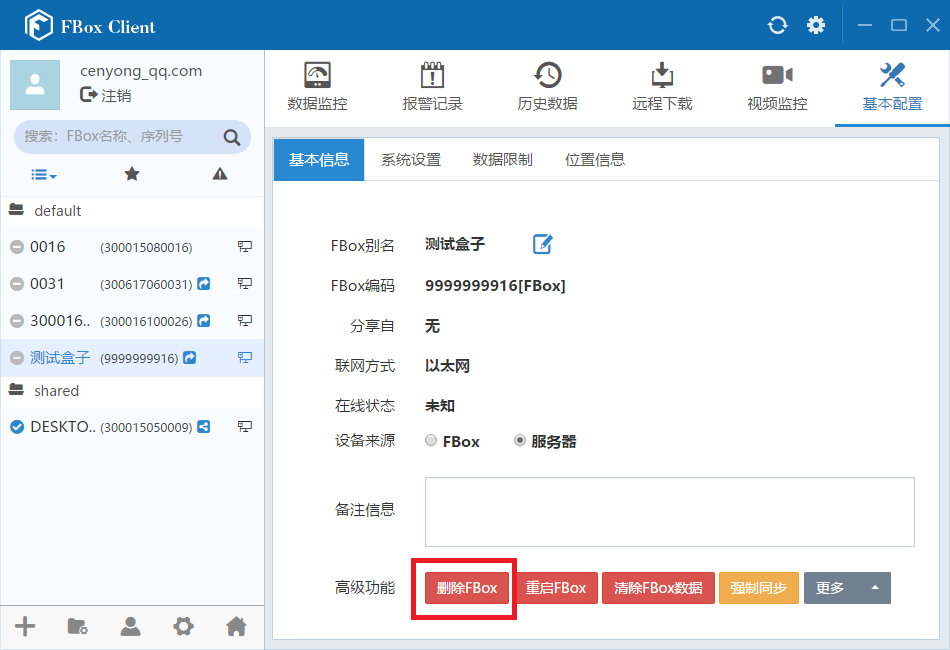Click the 强制同步 button
Viewport: 950px width, 650px height.
point(759,588)
